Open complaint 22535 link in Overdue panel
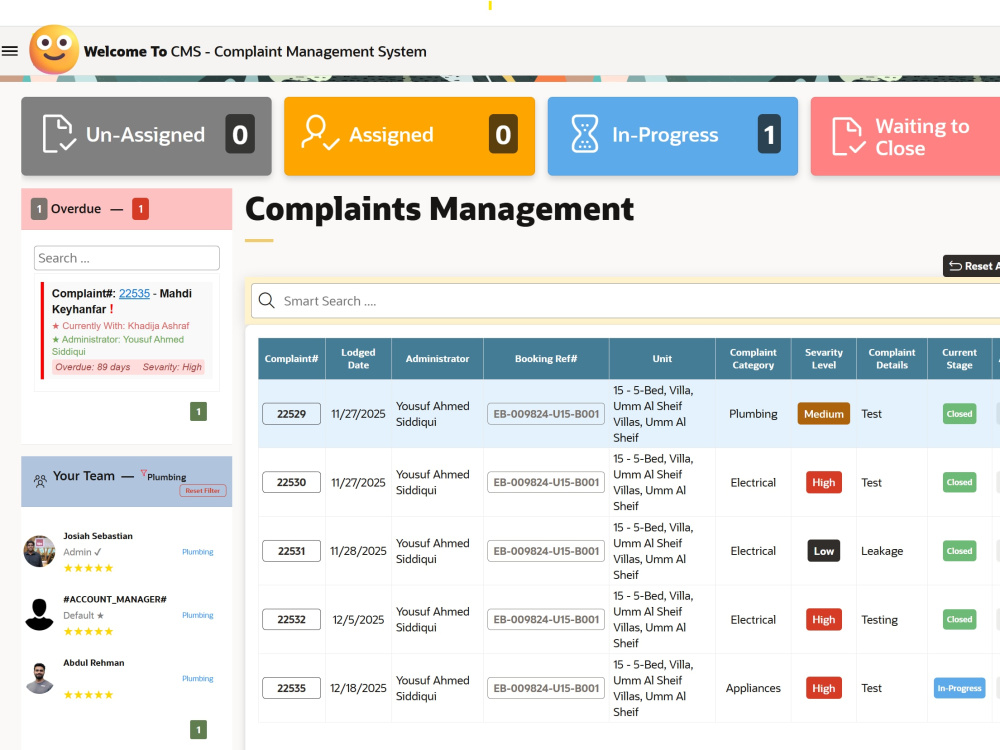The image size is (1000, 750). coord(134,293)
